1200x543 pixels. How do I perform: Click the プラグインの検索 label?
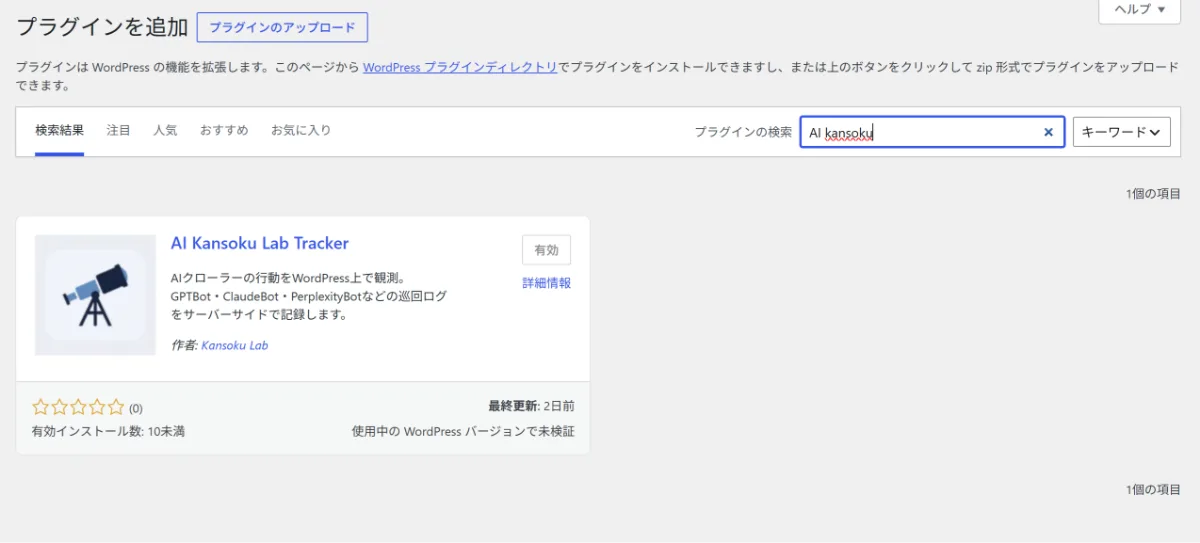coord(743,132)
